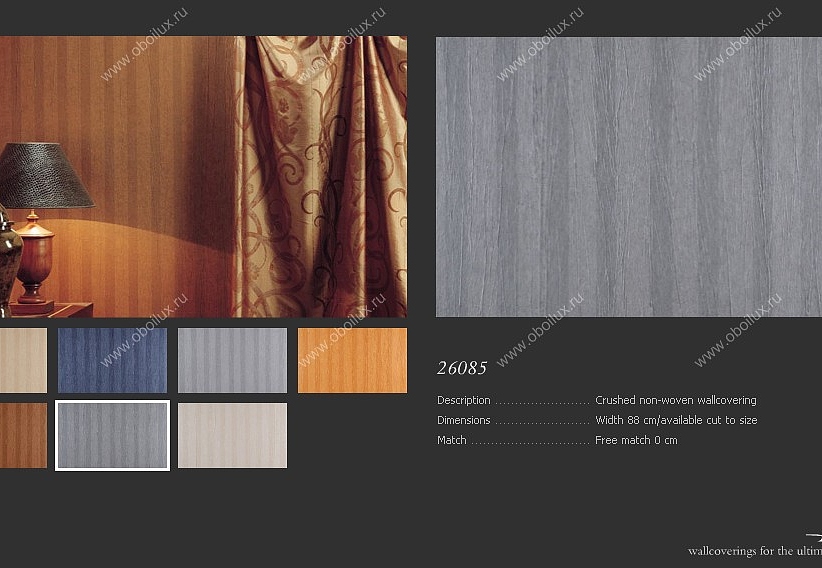822x568 pixels.
Task: Select the off-white cream wallpaper swatch
Action: [232, 435]
